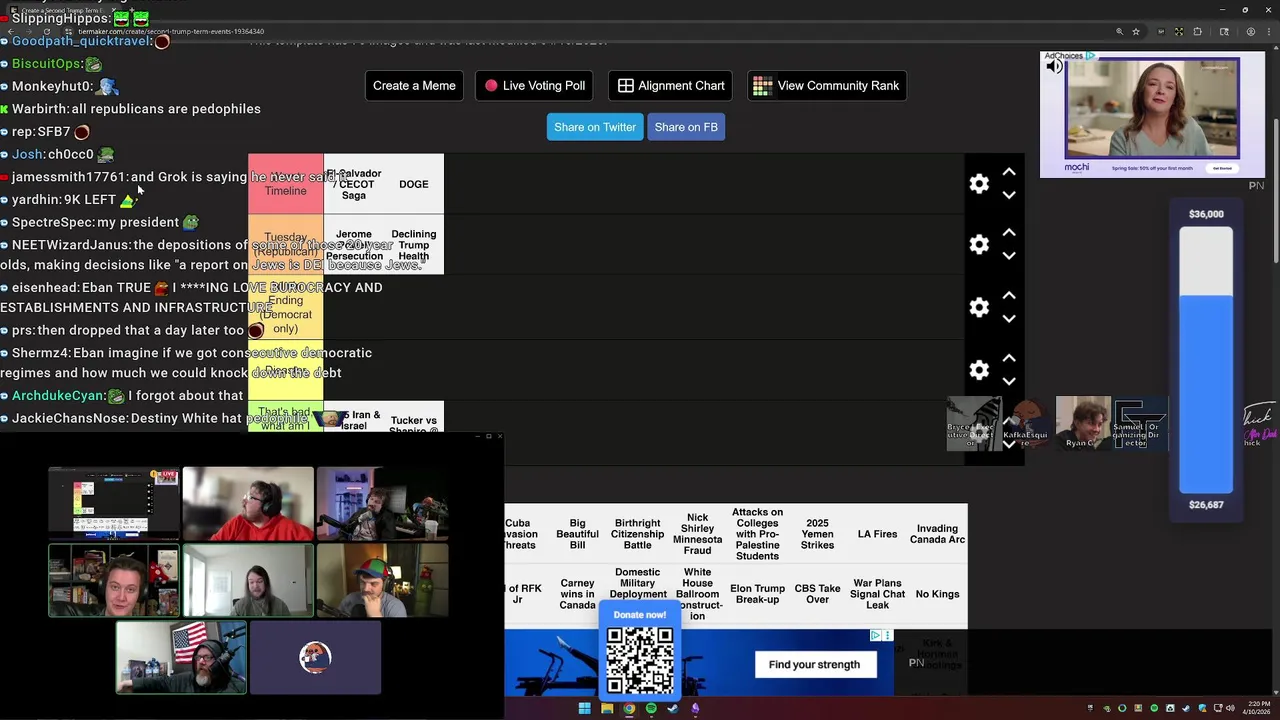This screenshot has width=1280, height=720.
Task: Move fourth tier row up
Action: (x=1009, y=358)
